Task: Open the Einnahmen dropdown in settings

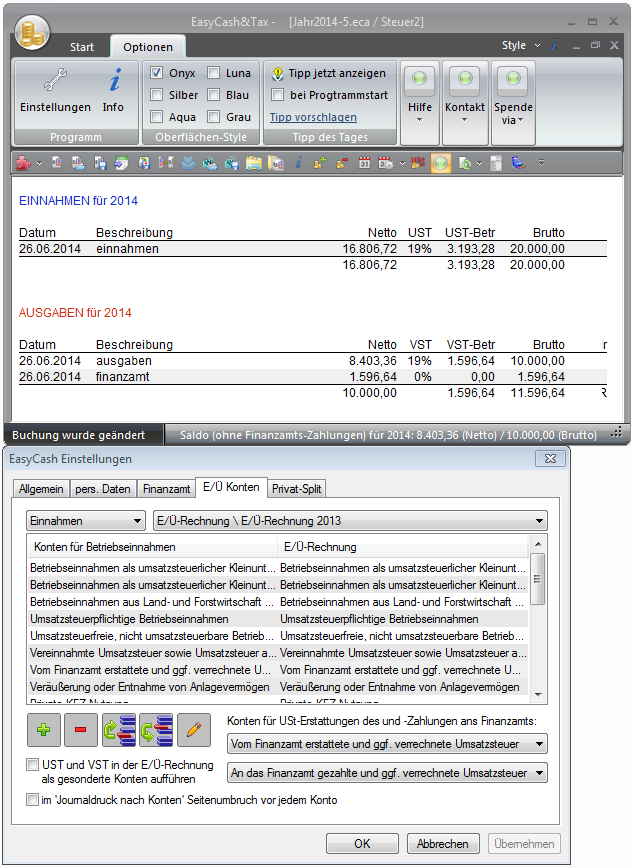Action: 86,521
